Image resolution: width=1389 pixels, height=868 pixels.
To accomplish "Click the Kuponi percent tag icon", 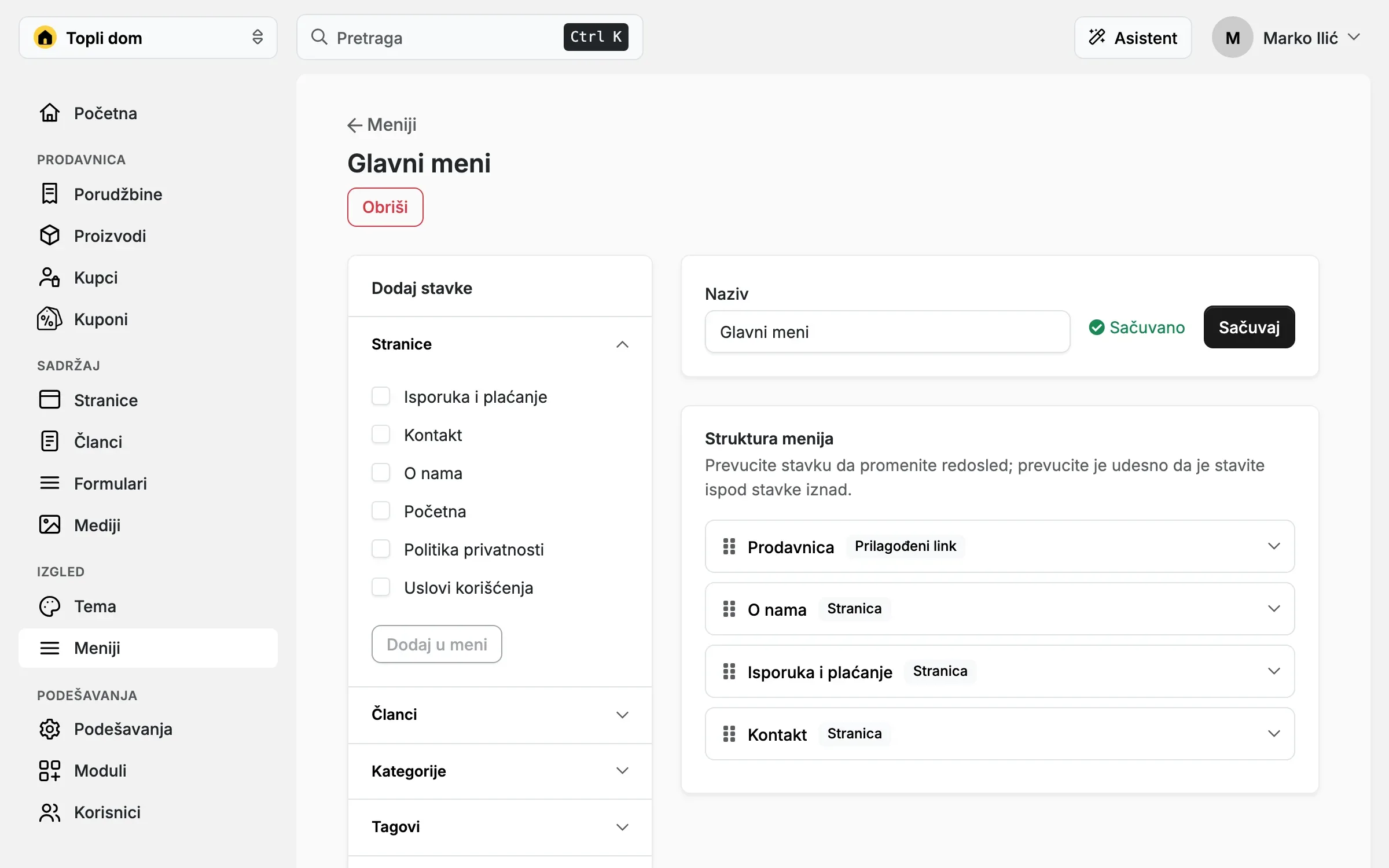I will 50,319.
